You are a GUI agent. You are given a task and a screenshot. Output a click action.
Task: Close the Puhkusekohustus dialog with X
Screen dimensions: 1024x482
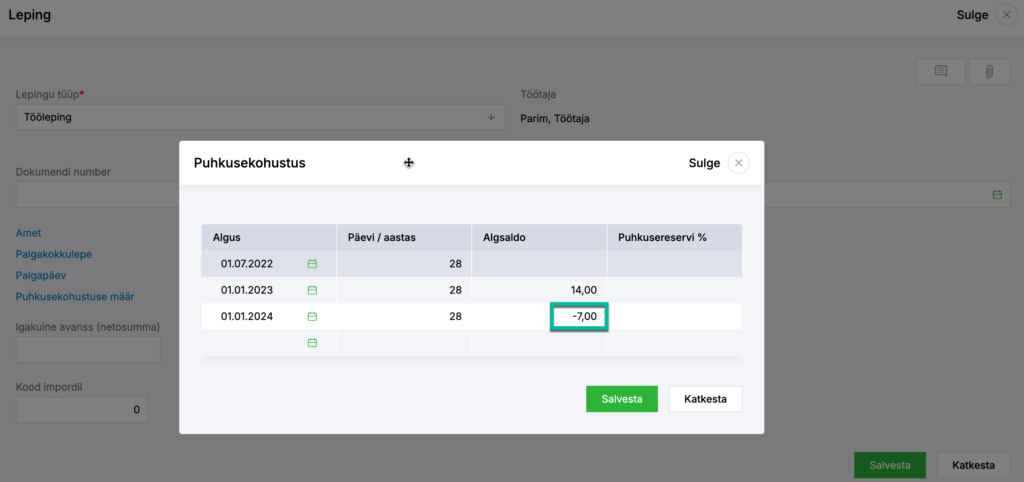739,163
